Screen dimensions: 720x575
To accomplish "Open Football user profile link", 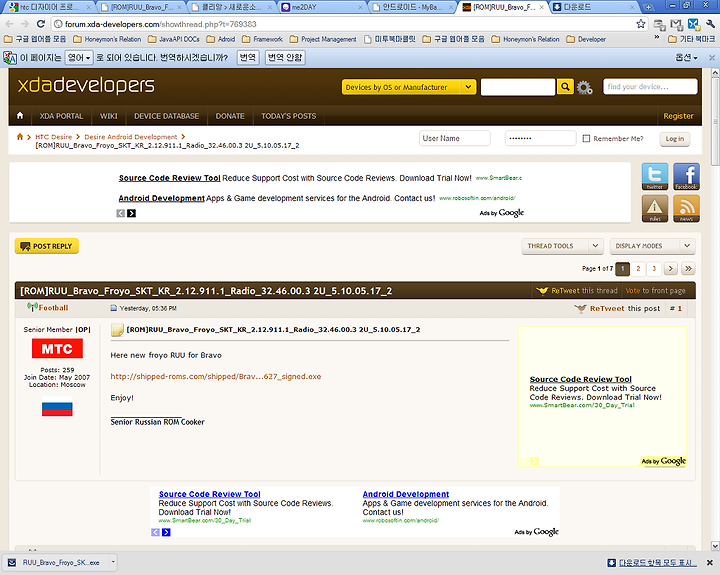I will pos(53,308).
